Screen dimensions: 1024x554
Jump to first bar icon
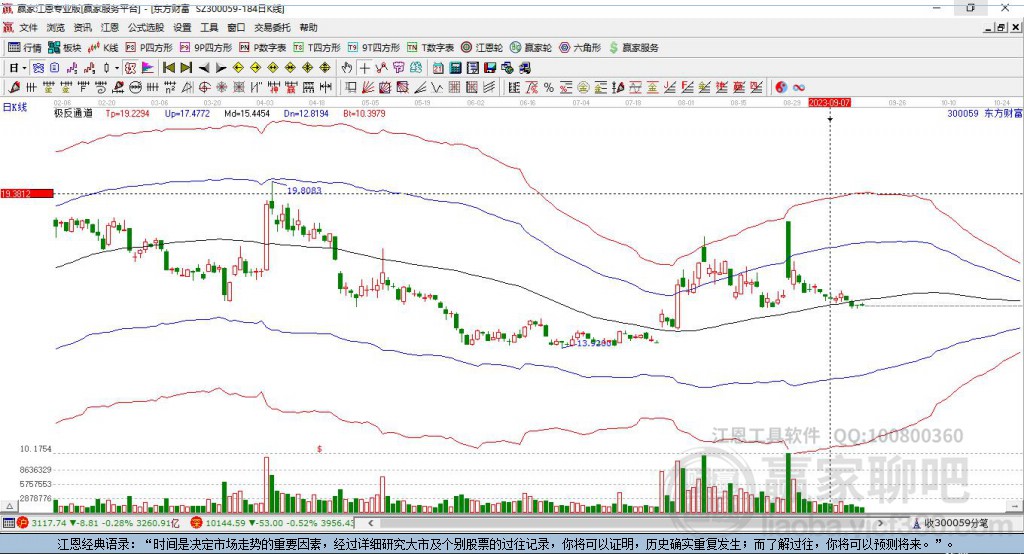coord(168,68)
